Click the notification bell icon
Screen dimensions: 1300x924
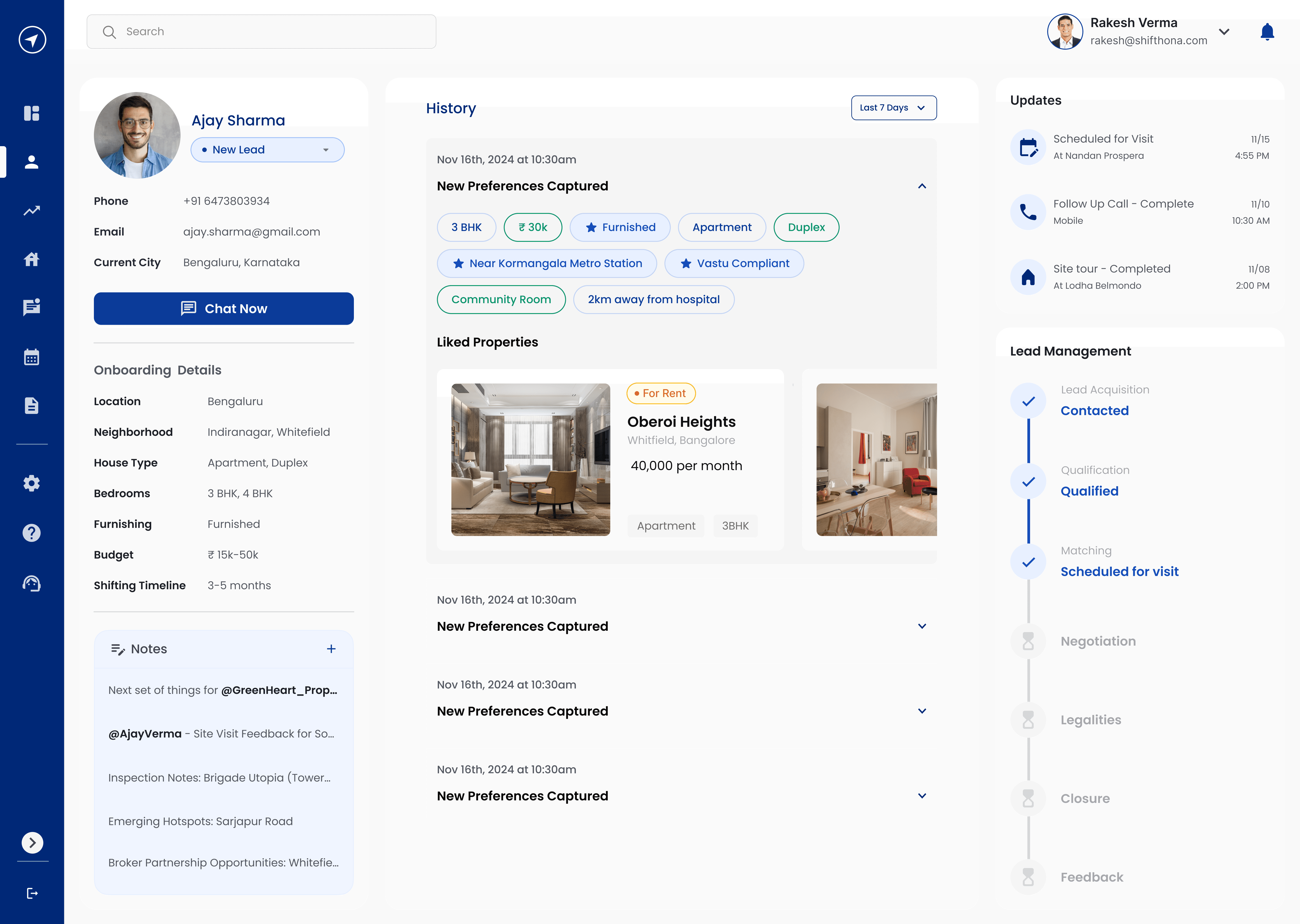pos(1267,32)
